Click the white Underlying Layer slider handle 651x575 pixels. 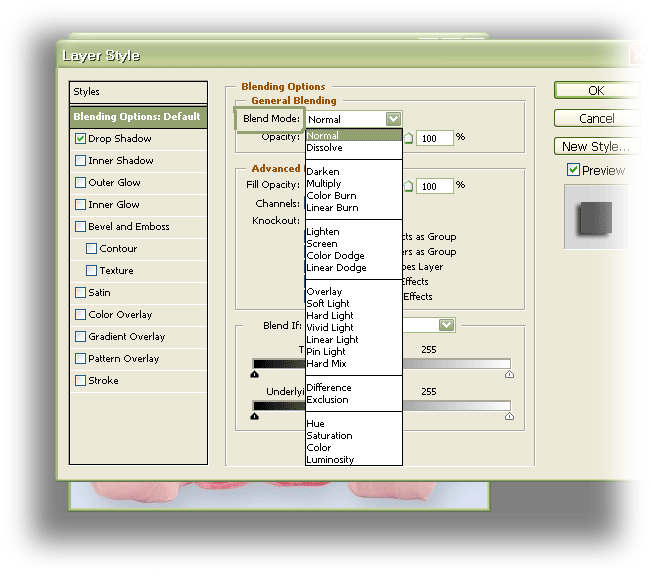(x=509, y=416)
